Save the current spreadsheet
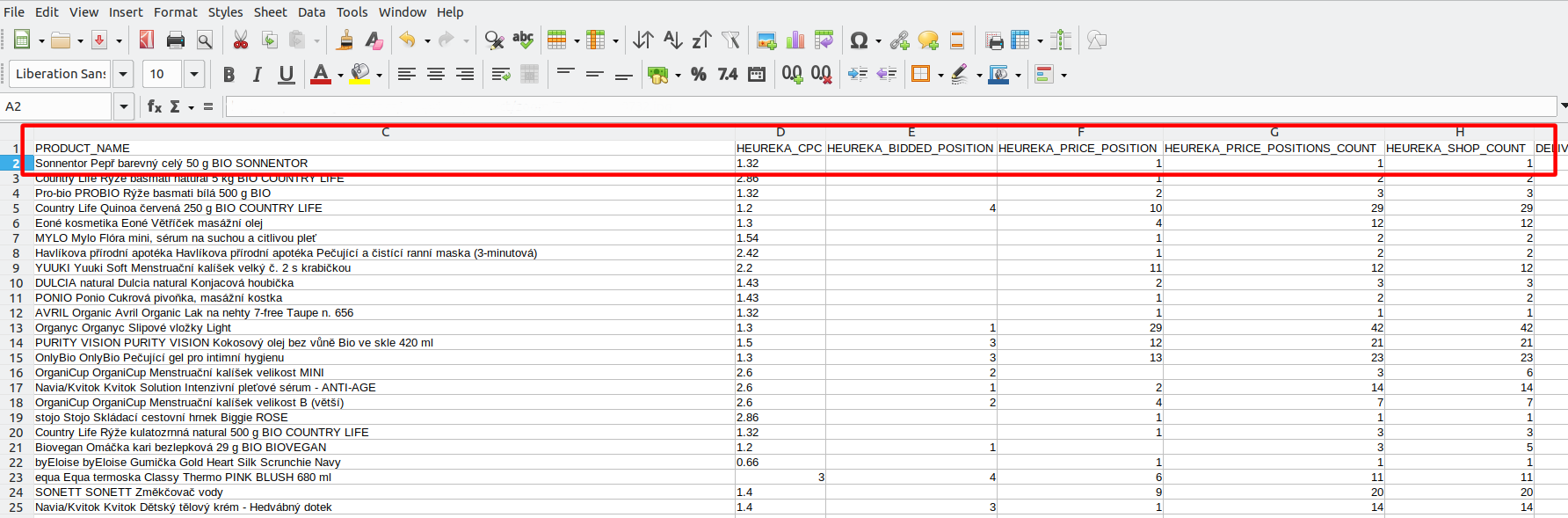Screen dimensions: 1568x518 [x=99, y=40]
